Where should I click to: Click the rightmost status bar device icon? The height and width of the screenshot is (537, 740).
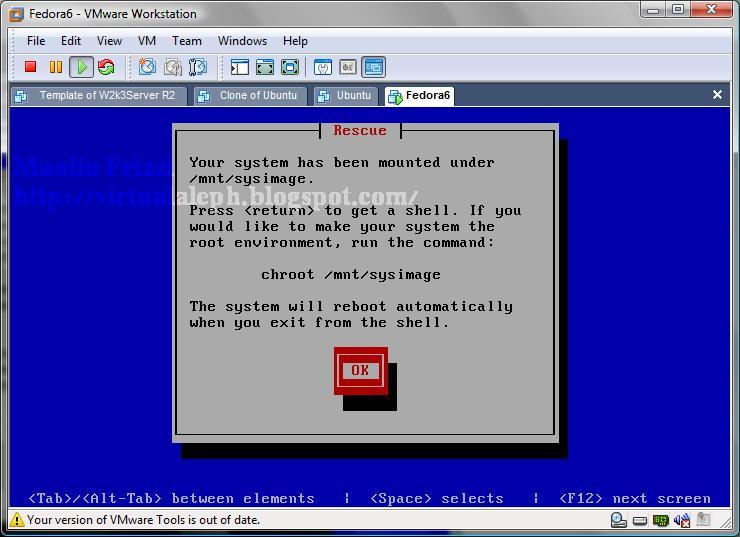click(703, 520)
